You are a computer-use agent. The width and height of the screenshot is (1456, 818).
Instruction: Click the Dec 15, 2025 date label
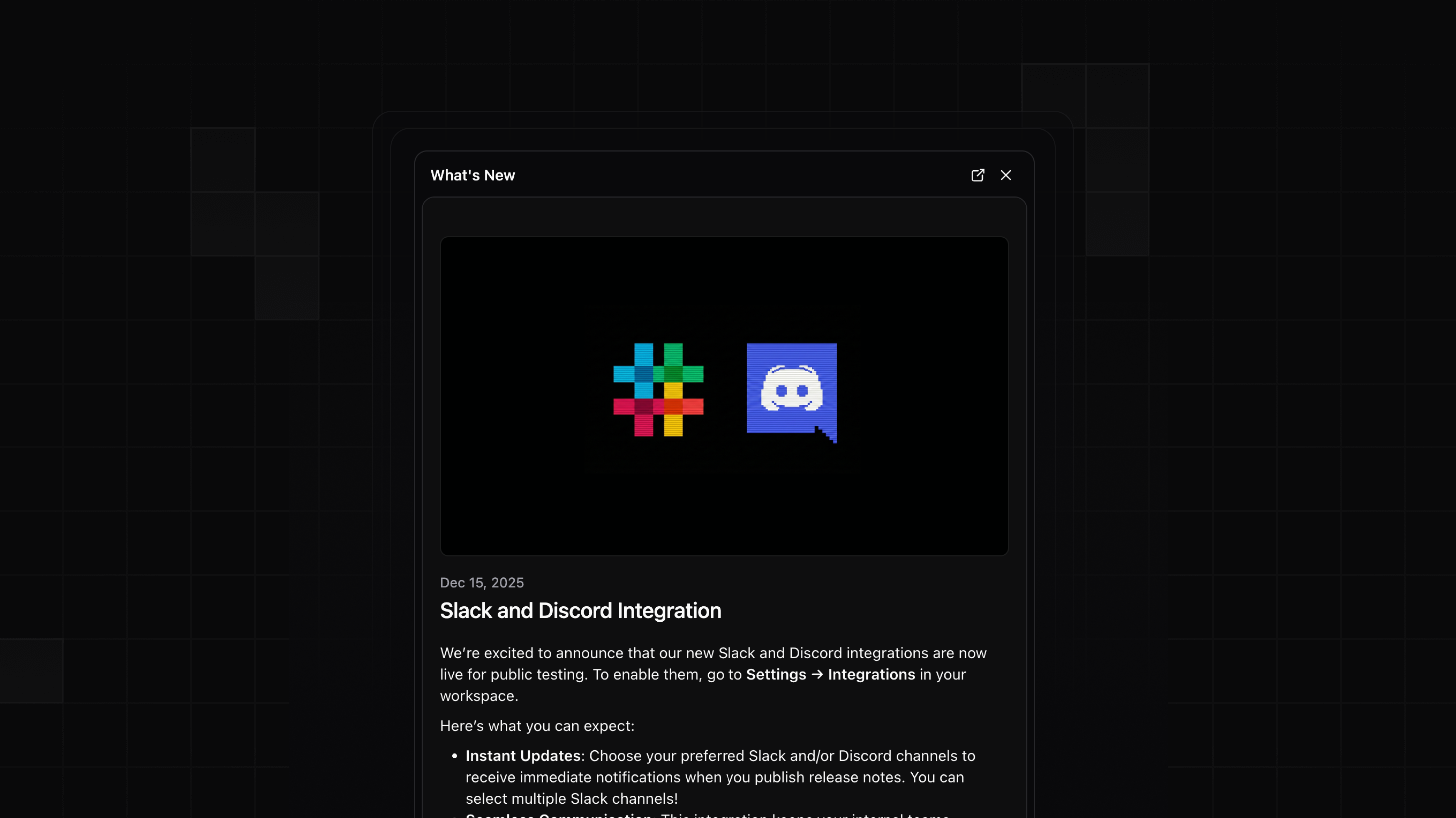481,582
